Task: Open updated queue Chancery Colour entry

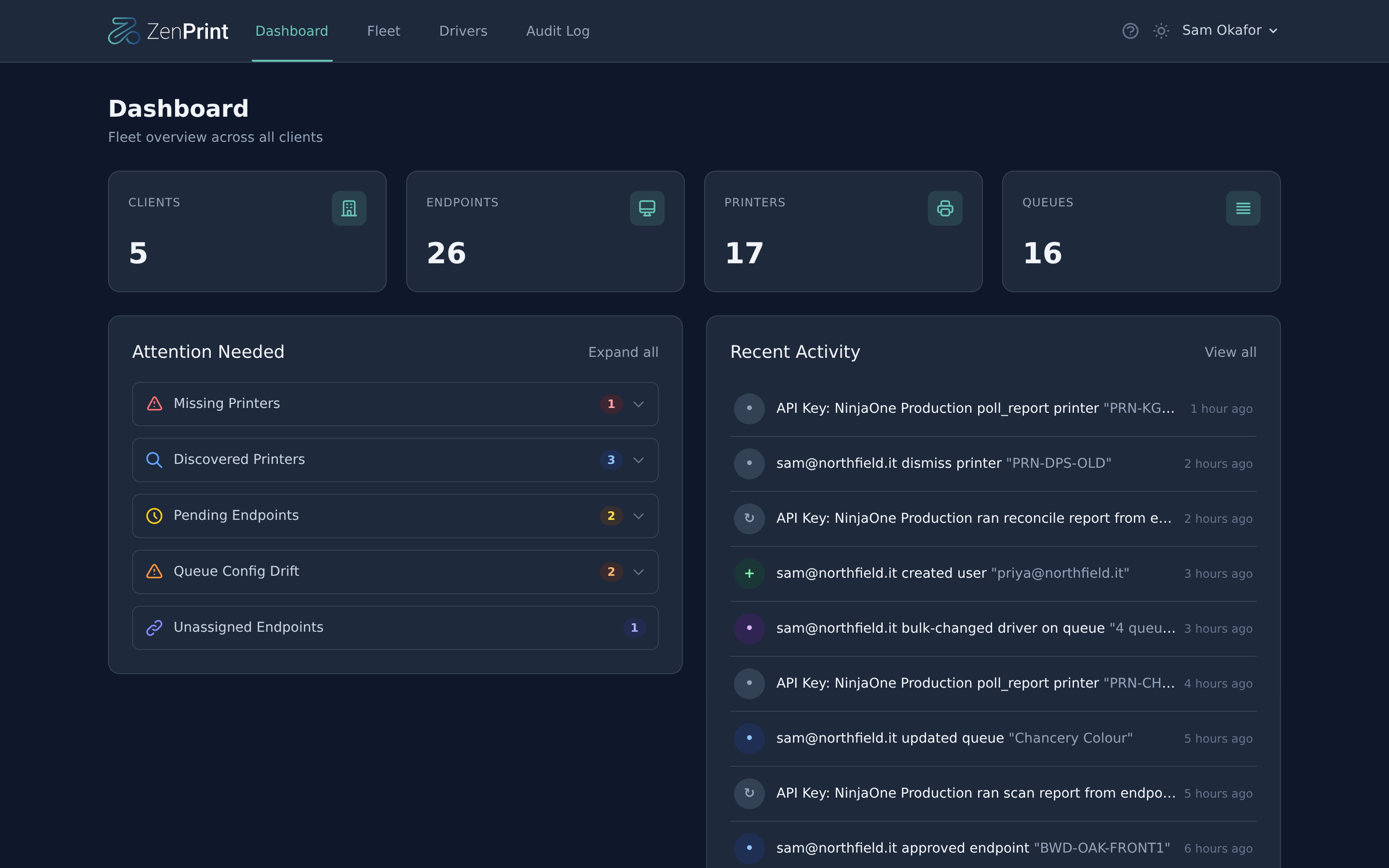Action: pos(993,739)
